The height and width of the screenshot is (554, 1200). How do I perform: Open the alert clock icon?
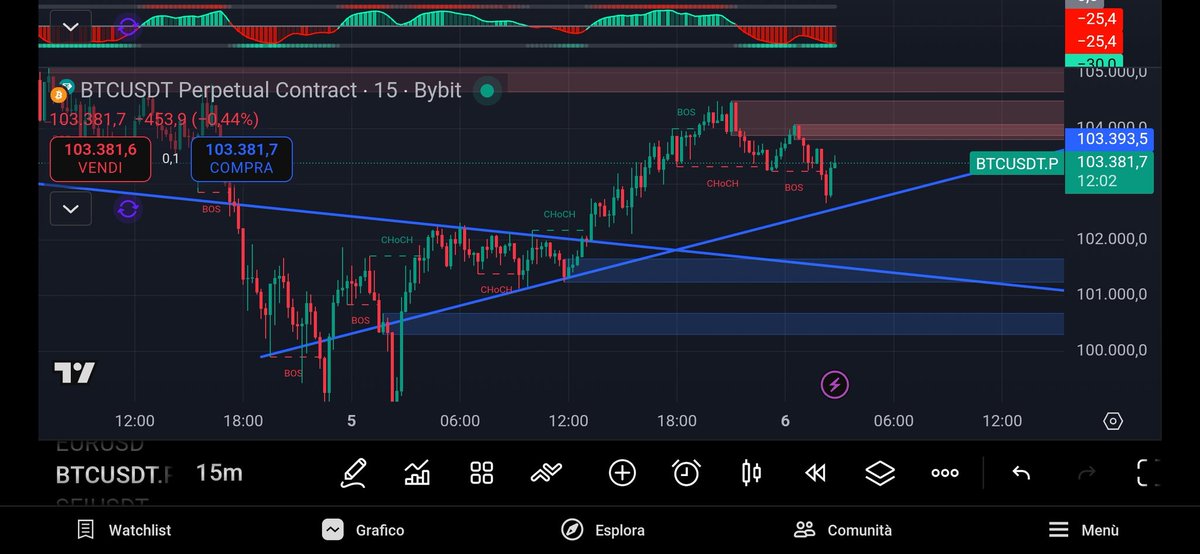(686, 473)
